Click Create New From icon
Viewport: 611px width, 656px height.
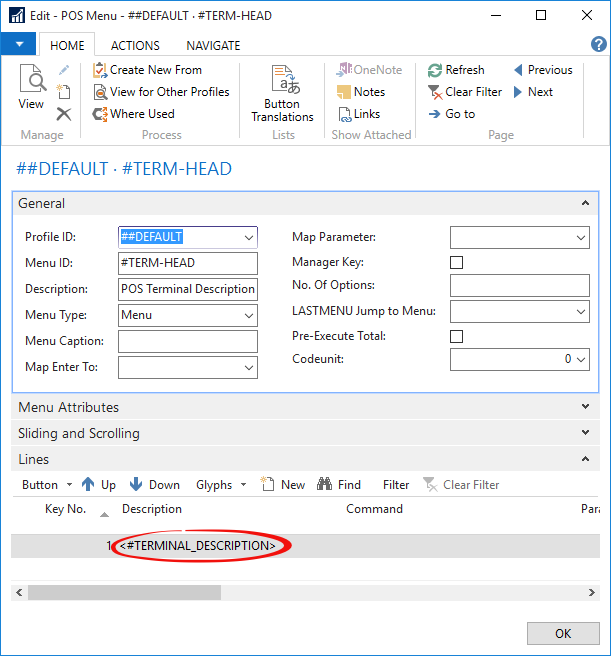[x=100, y=70]
